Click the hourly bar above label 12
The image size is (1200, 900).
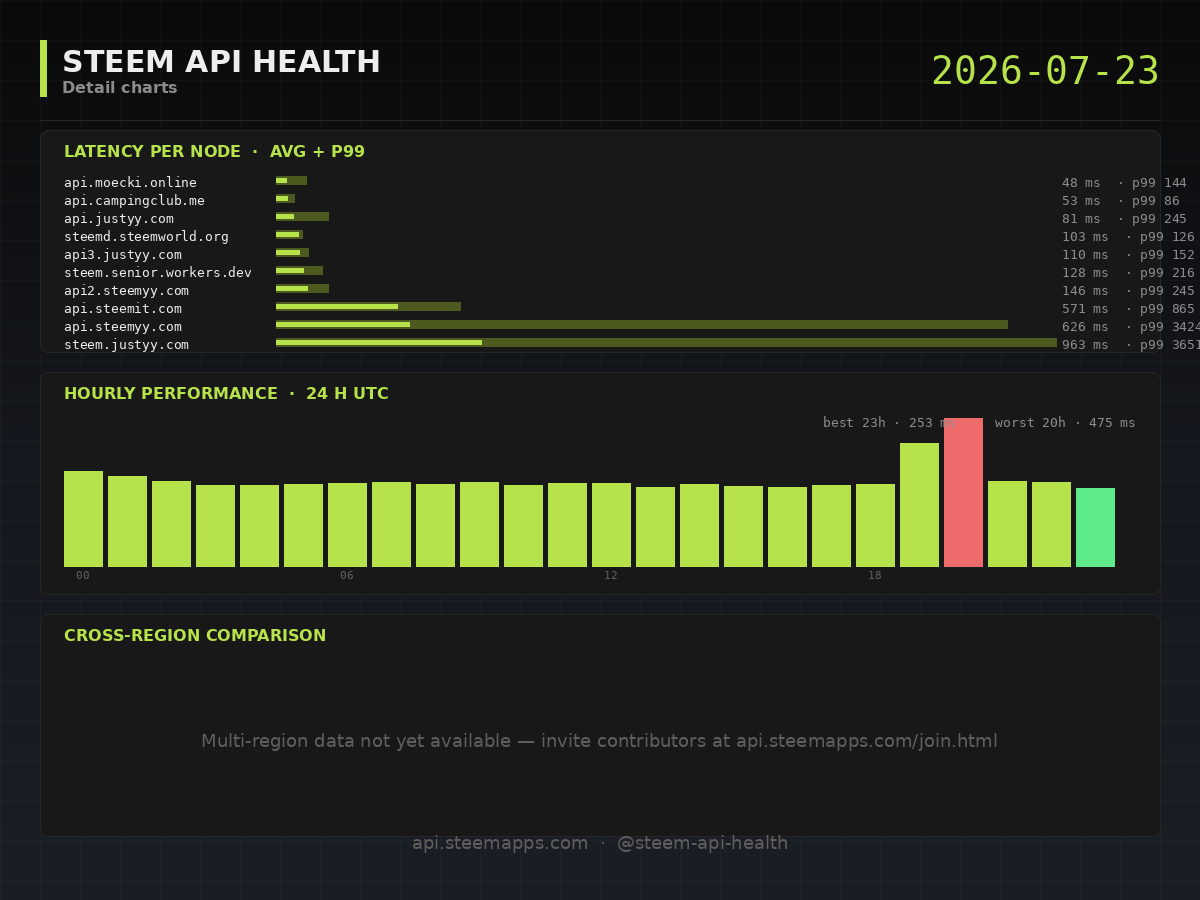pyautogui.click(x=611, y=525)
